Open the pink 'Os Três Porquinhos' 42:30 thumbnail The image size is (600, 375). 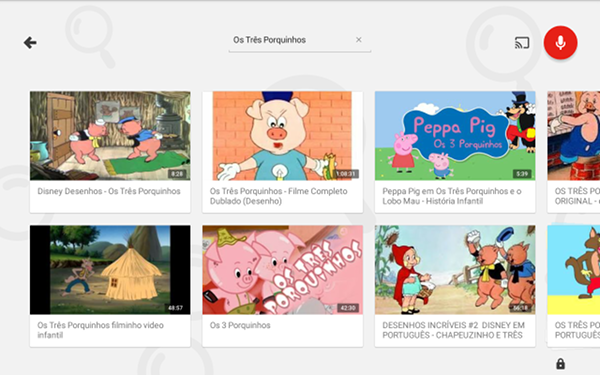282,270
